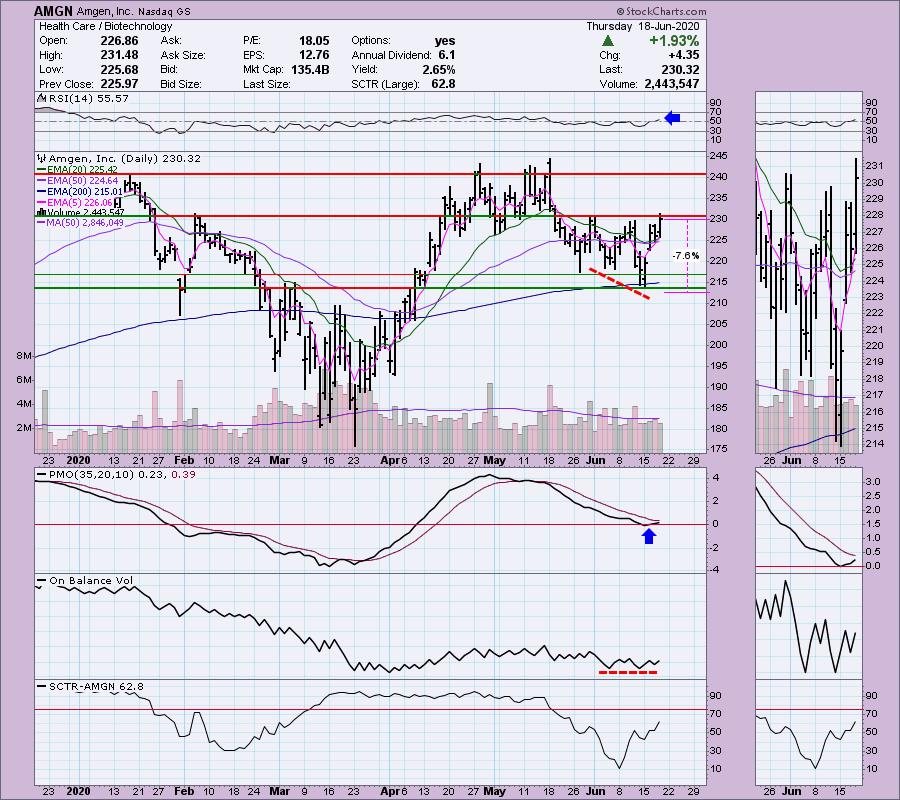900x800 pixels.
Task: Click the 'Last Size:' label
Action: [x=266, y=84]
